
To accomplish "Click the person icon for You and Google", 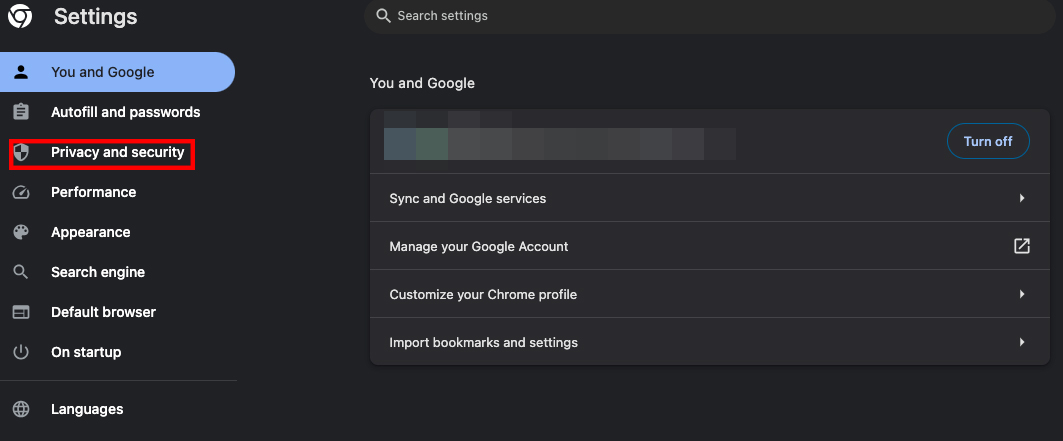I will 21,72.
